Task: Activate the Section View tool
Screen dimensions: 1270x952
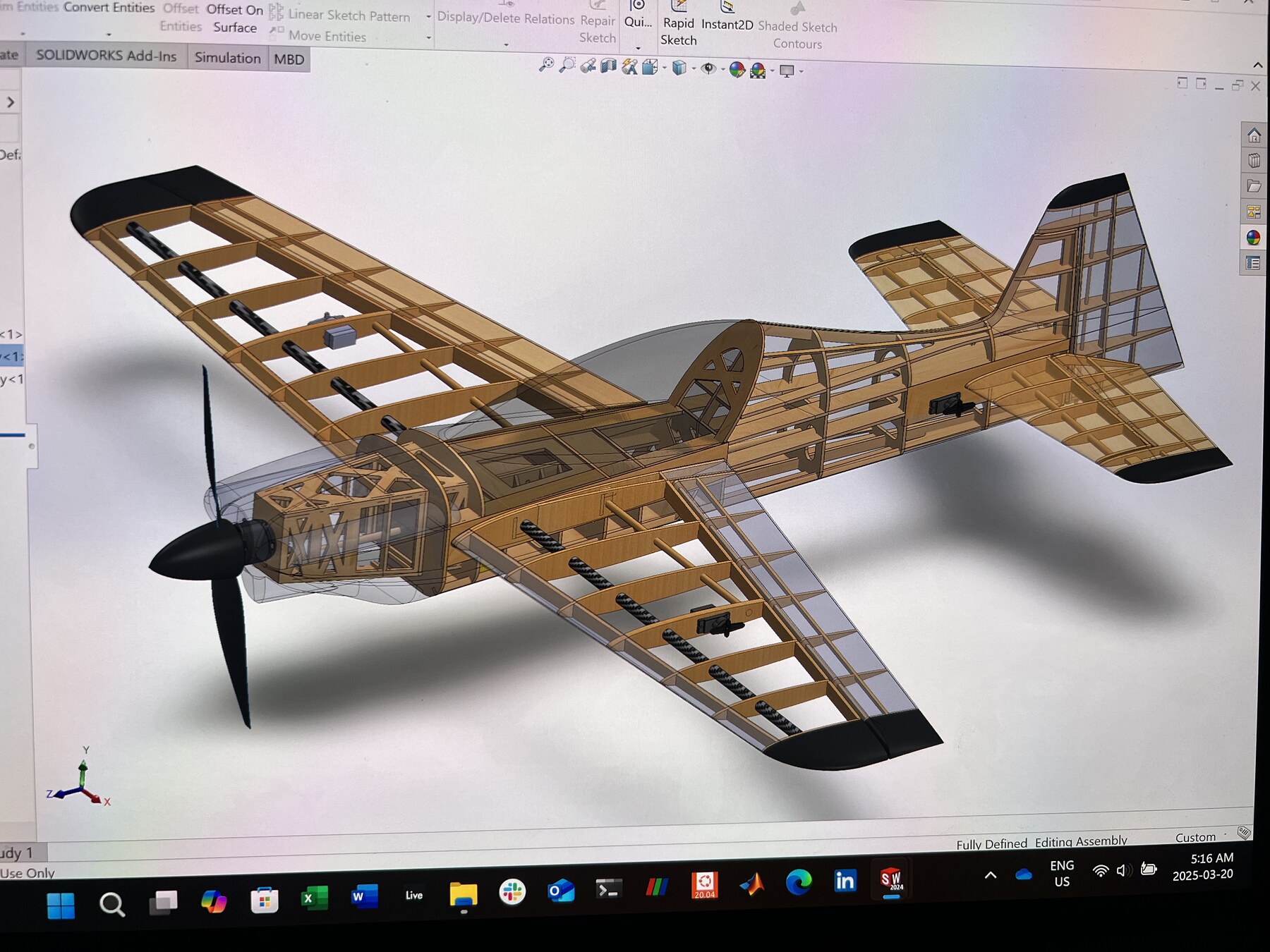Action: pos(608,66)
